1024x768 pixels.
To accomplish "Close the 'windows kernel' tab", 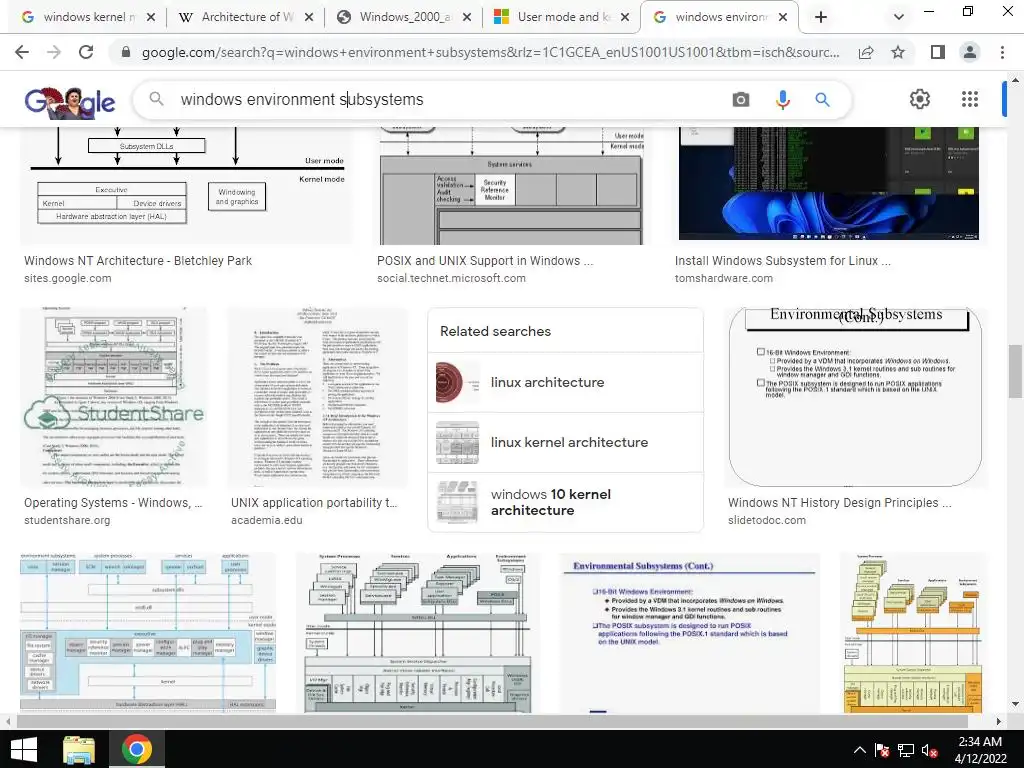I will click(151, 17).
